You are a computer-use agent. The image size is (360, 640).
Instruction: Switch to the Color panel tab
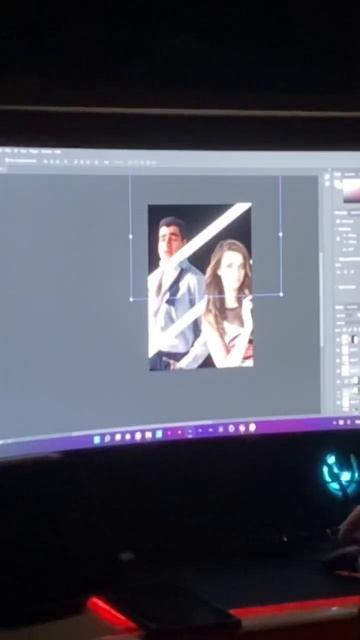pos(337,174)
